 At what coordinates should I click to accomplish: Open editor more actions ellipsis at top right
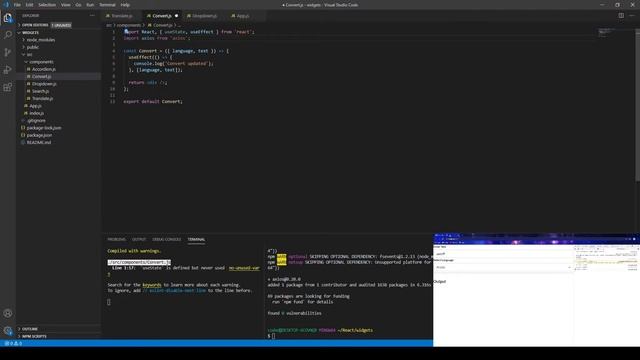632,16
